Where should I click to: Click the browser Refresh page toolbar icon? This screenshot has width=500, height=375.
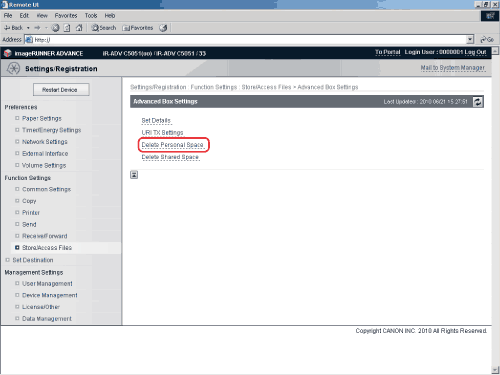pos(67,28)
